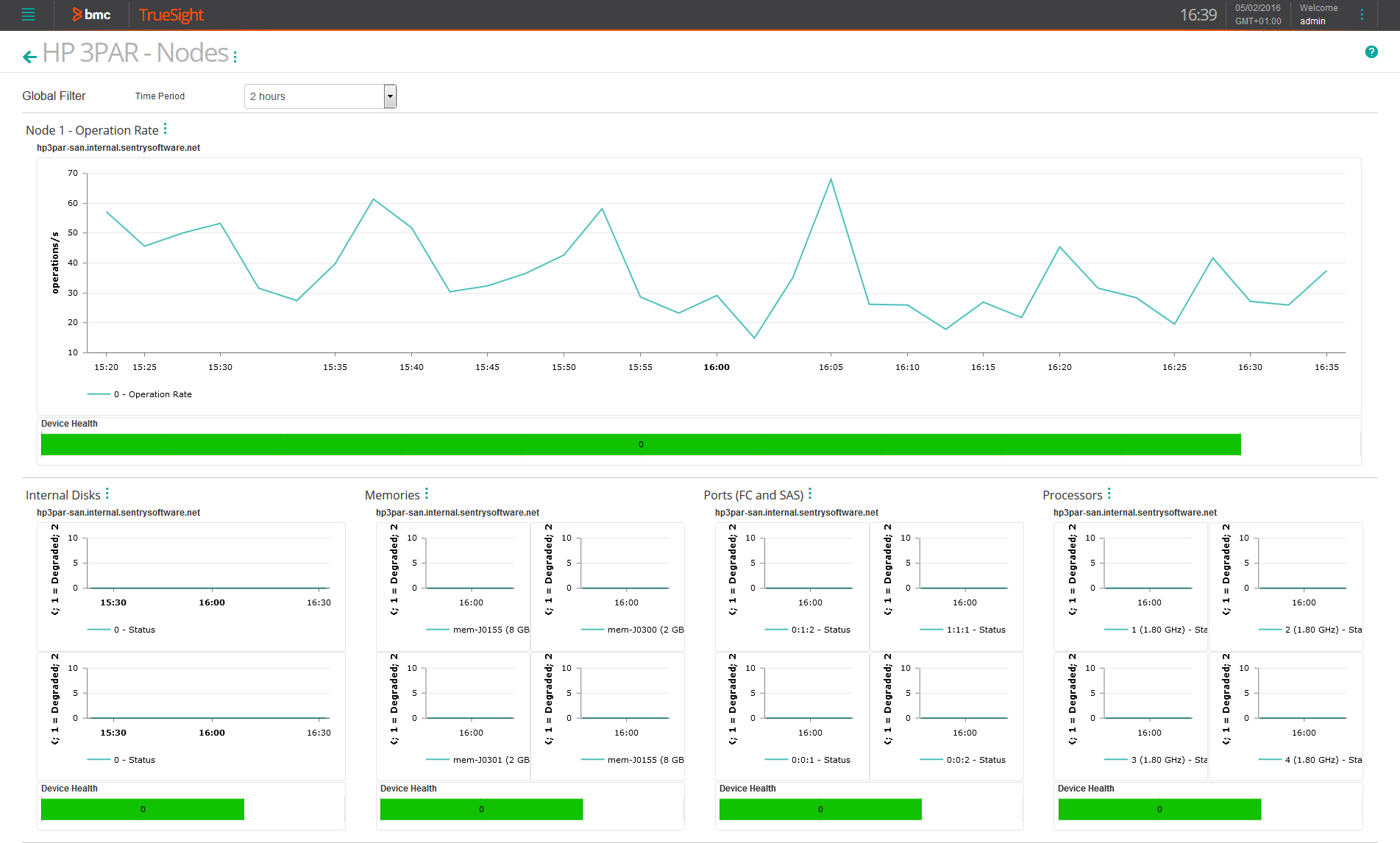Click the 16:39 clock in header
Viewport: 1400px width, 843px height.
click(x=1198, y=15)
